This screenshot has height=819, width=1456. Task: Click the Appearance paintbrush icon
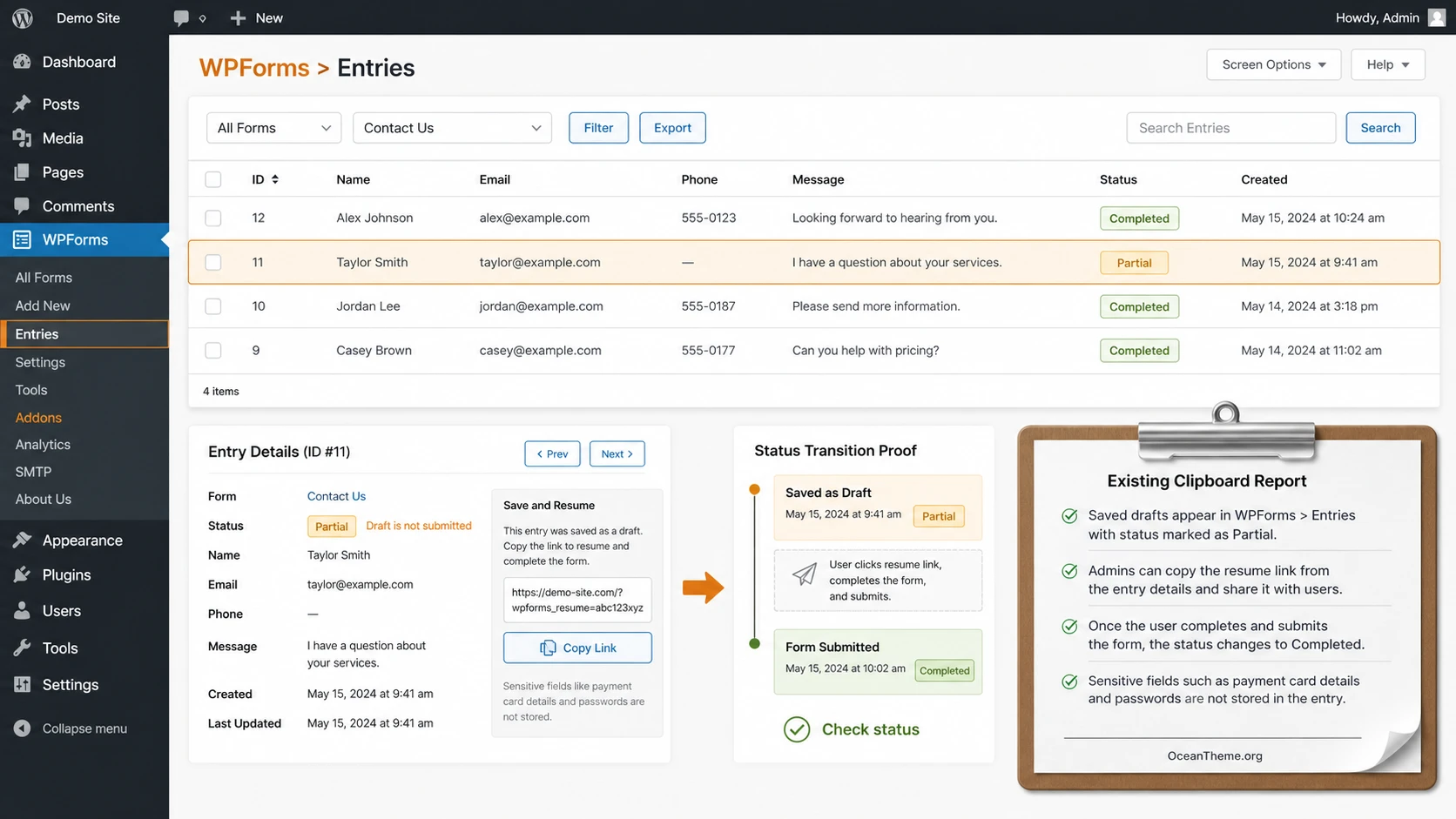coord(23,540)
